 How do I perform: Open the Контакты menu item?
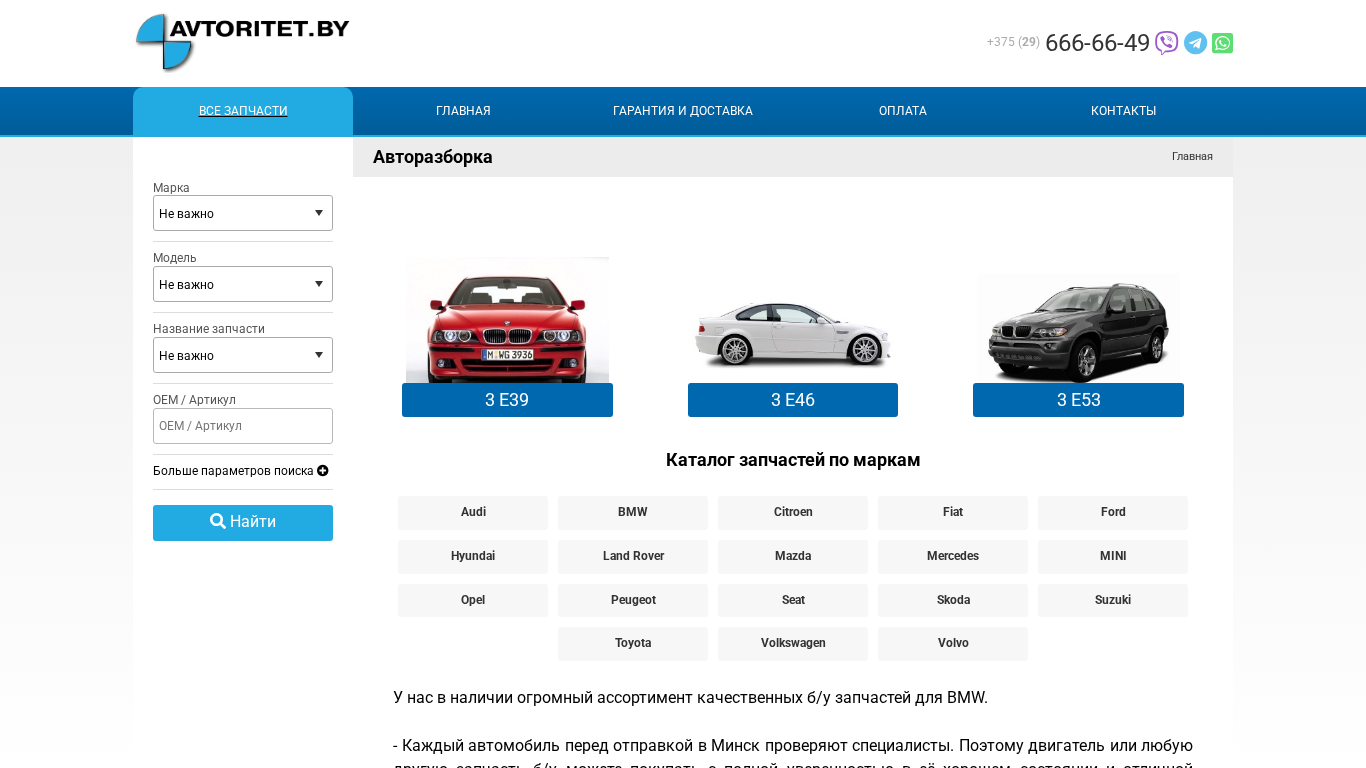click(x=1123, y=111)
